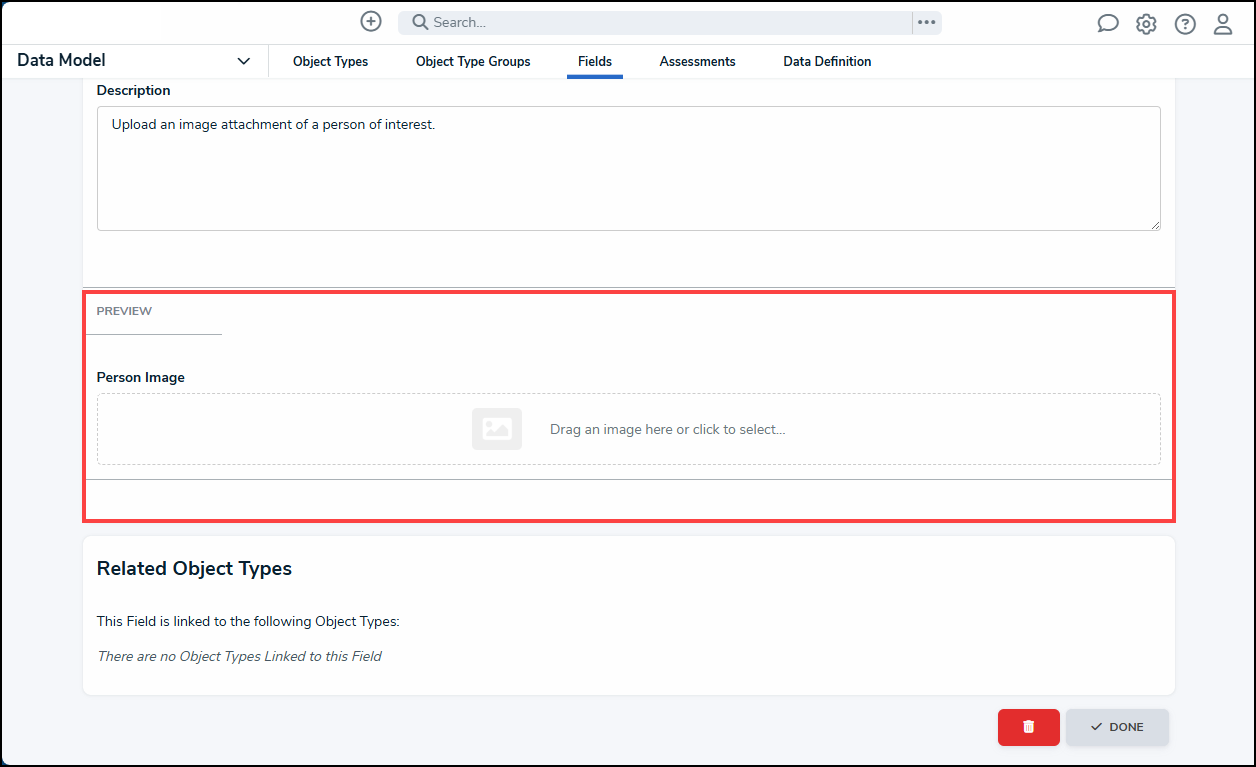
Task: Select the Fields tab
Action: tap(595, 61)
